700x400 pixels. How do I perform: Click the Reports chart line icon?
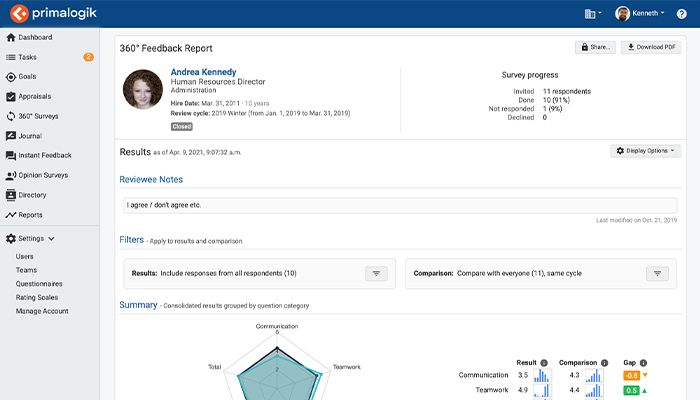pos(11,215)
